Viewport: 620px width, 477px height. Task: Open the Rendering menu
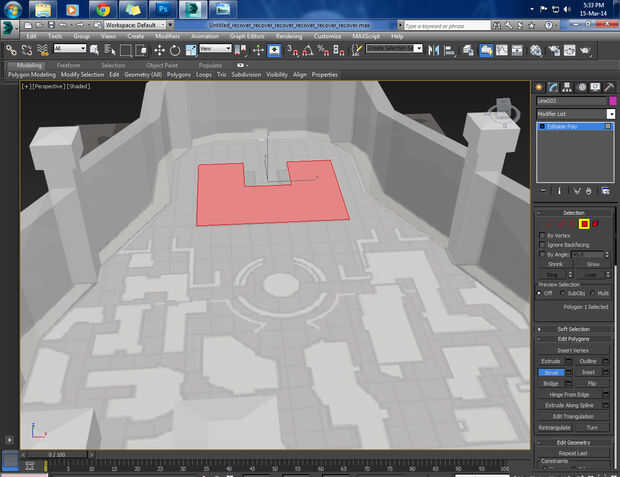click(288, 36)
